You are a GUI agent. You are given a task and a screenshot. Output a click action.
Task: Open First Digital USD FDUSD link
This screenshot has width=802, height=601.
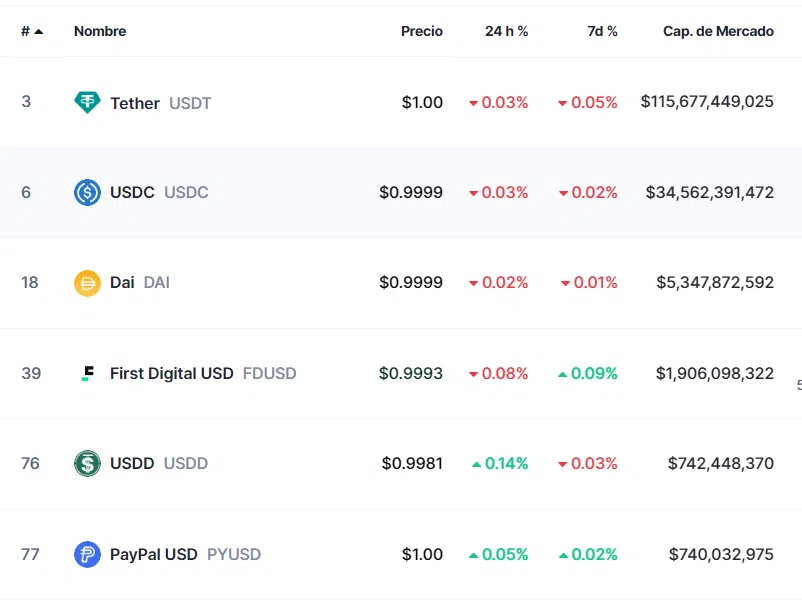pyautogui.click(x=203, y=373)
